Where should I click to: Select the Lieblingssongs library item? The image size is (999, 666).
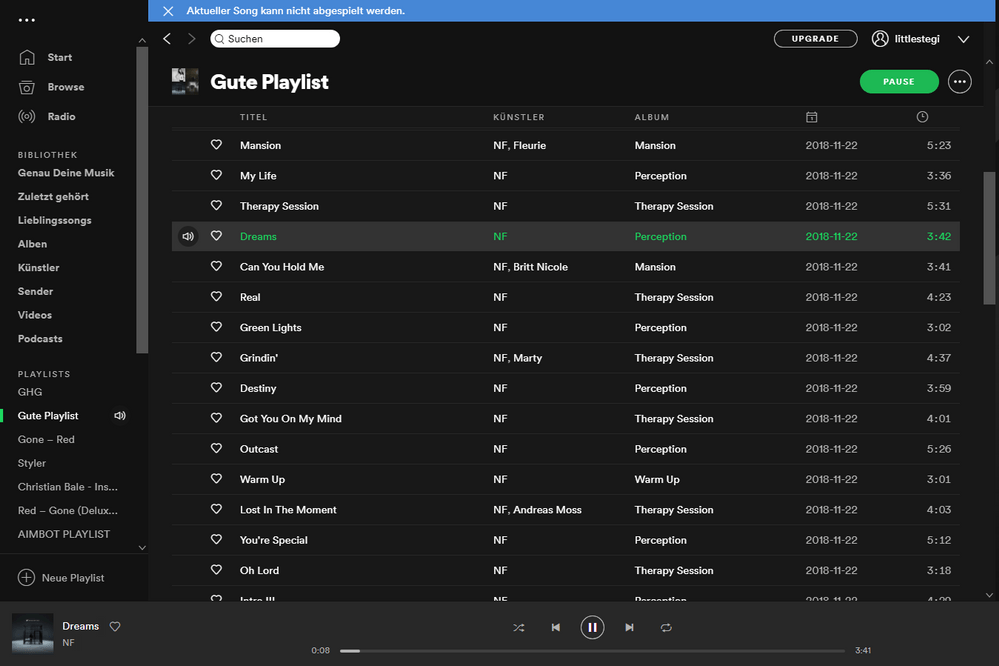[x=54, y=220]
